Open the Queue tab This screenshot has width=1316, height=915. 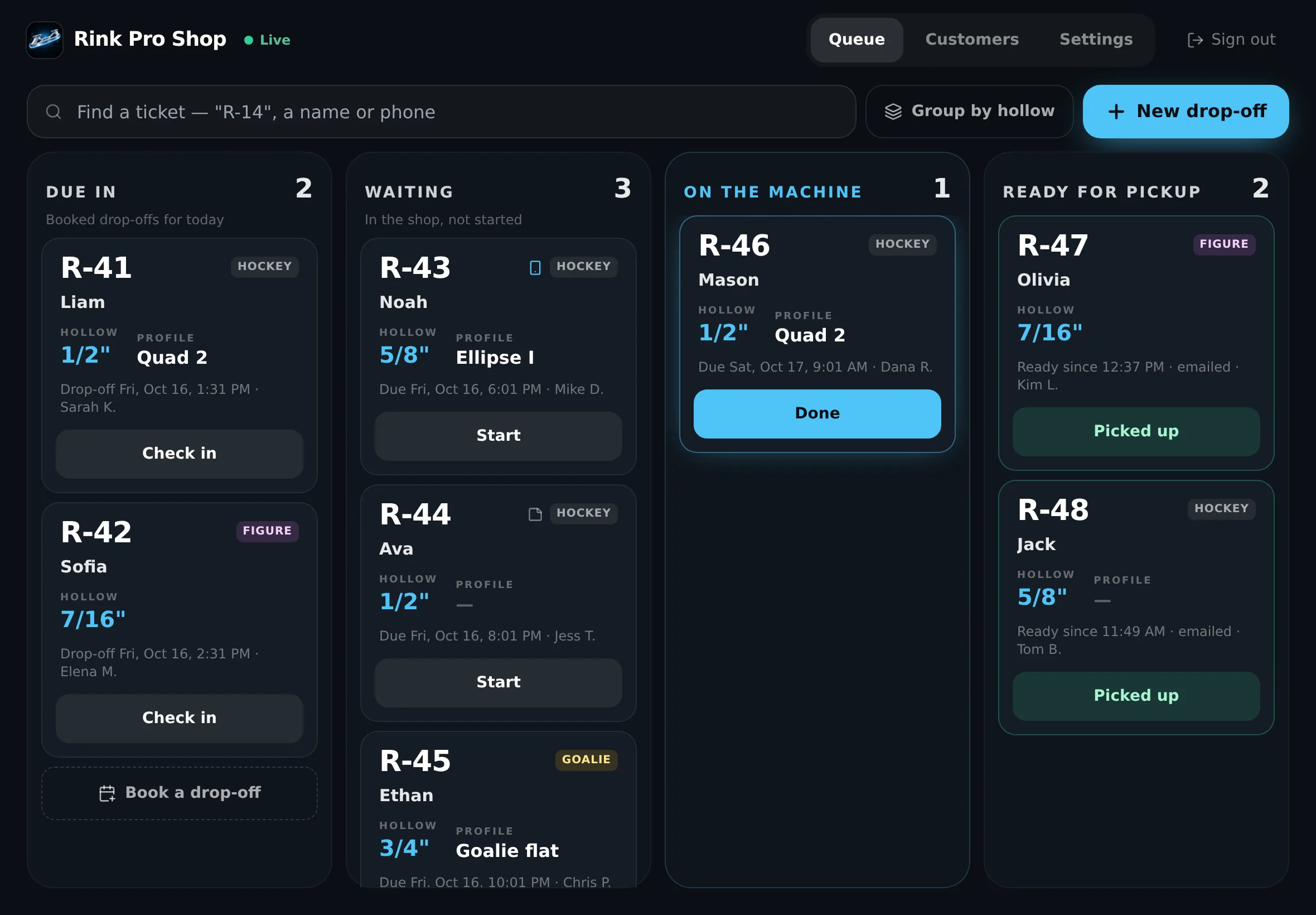click(857, 40)
